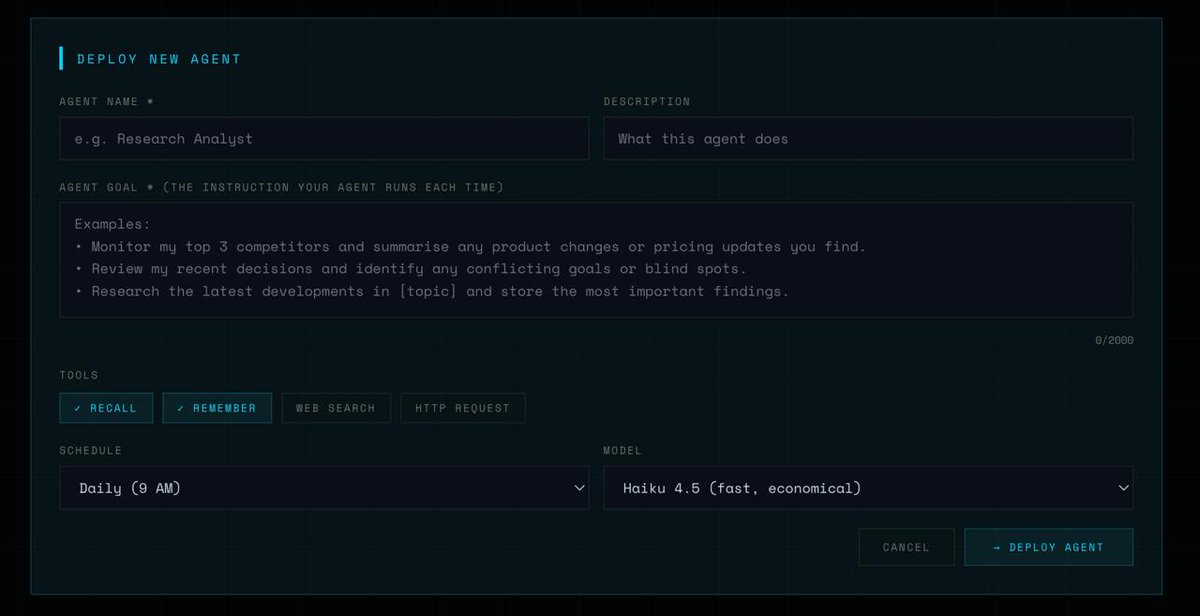
Task: Disable the Remember tool toggle
Action: pos(217,408)
